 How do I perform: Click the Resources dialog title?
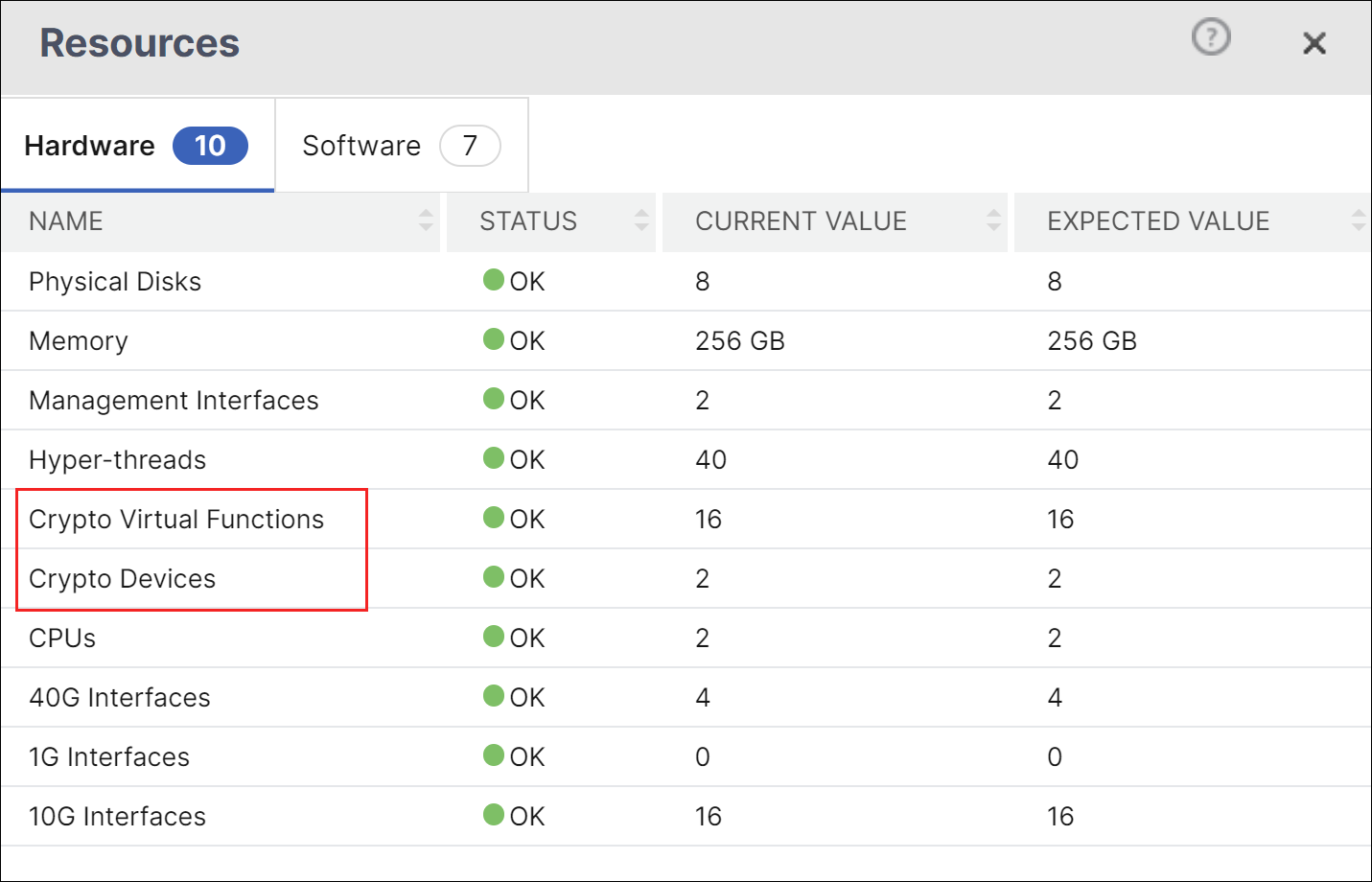pos(140,43)
